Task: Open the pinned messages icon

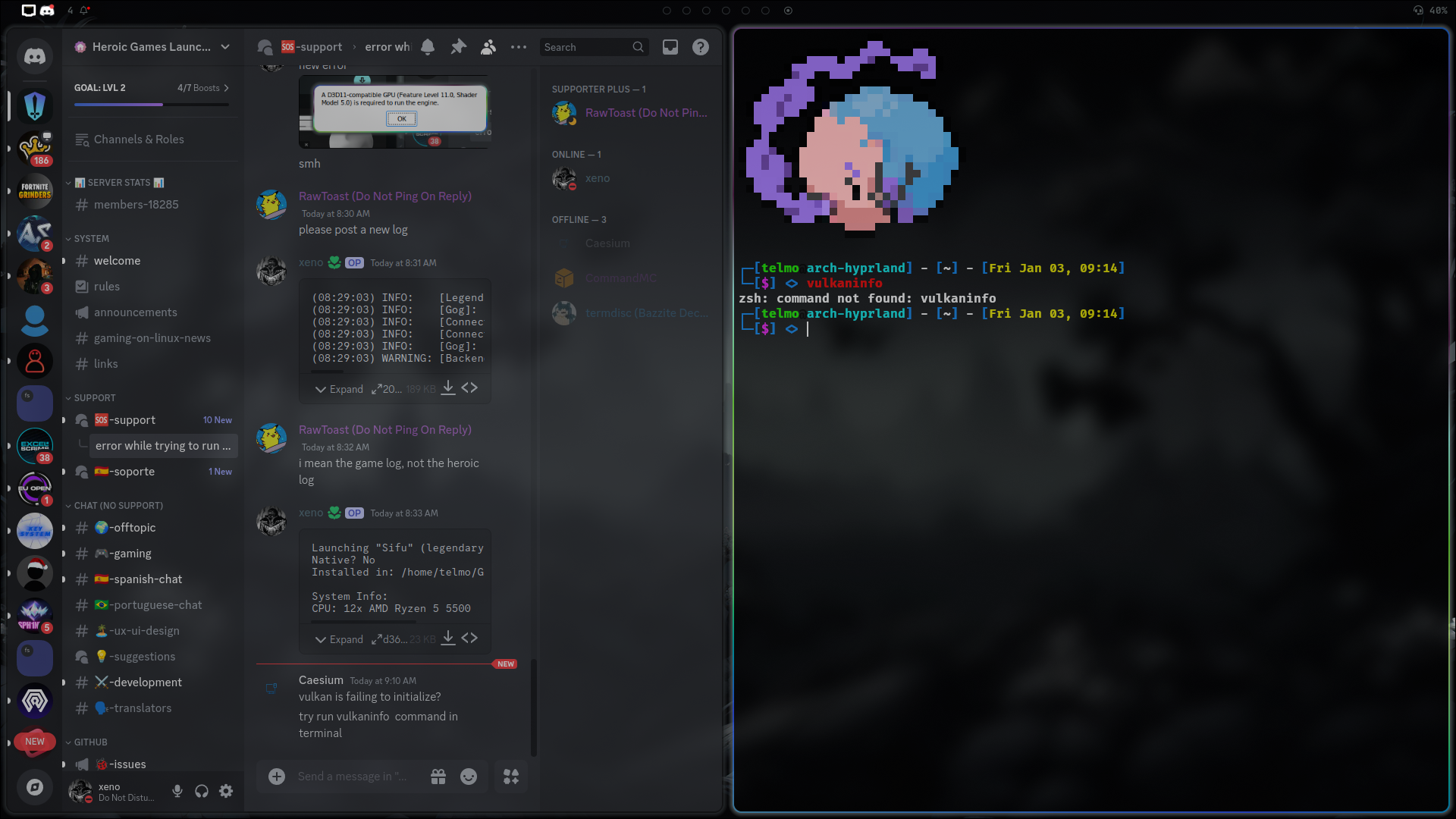Action: 458,47
